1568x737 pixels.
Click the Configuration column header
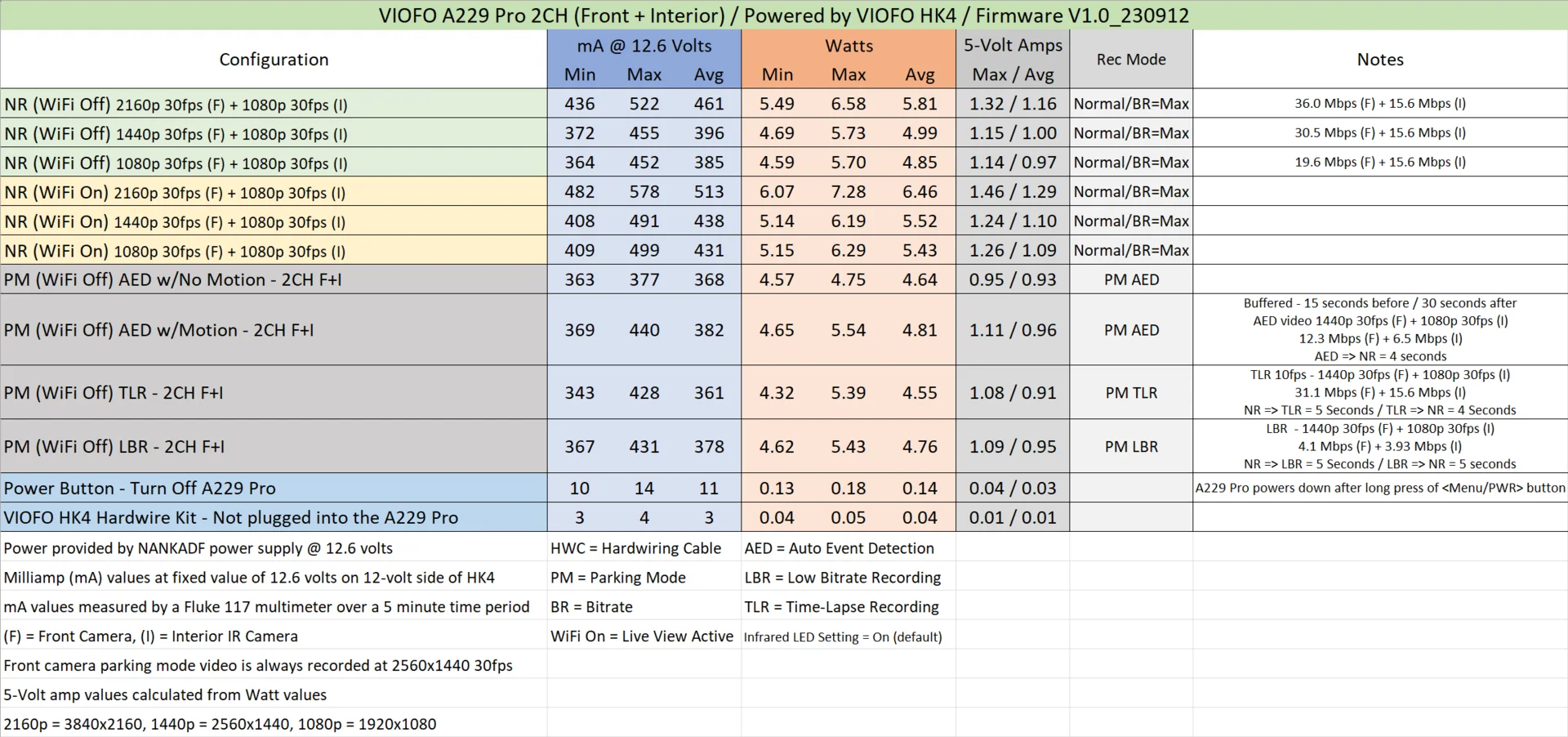(x=274, y=59)
